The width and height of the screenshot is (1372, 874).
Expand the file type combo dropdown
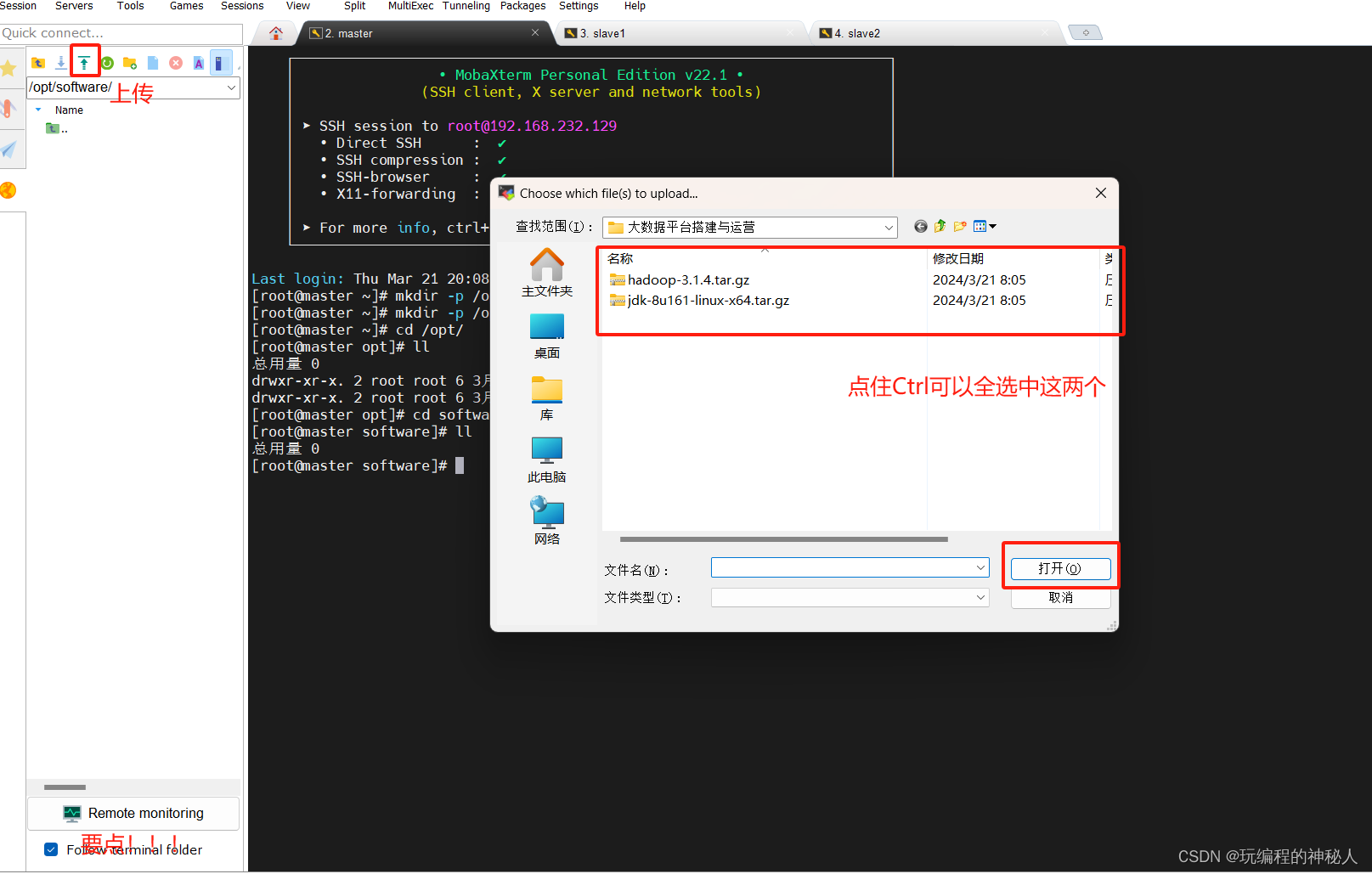click(980, 598)
